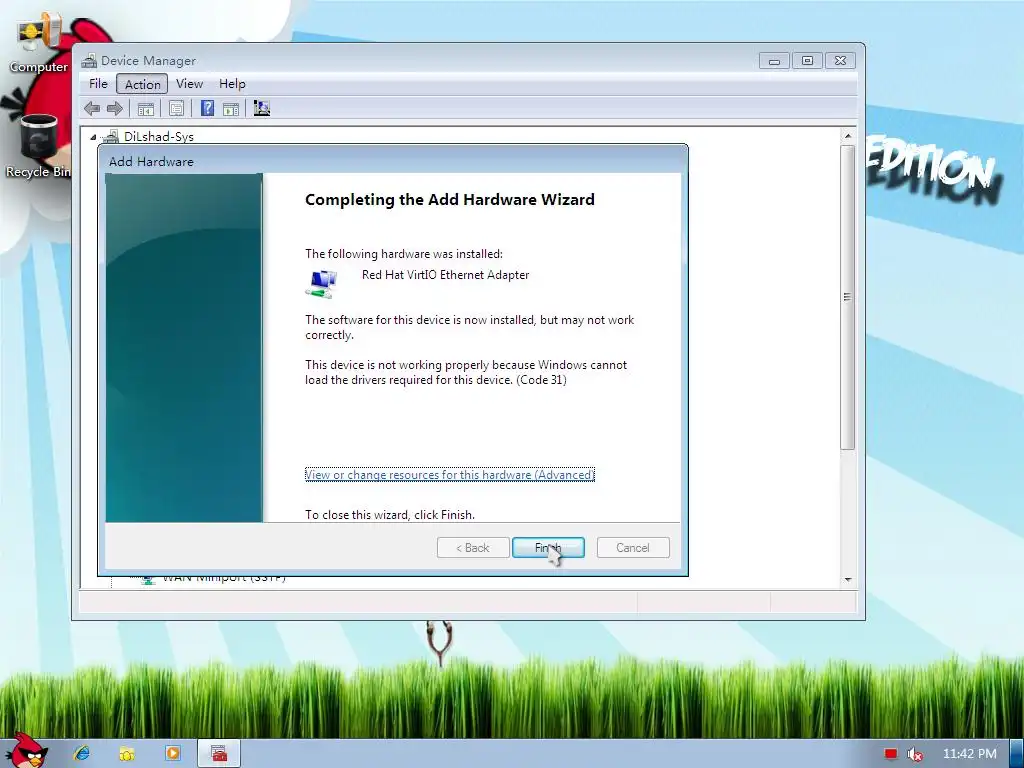The width and height of the screenshot is (1024, 768).
Task: Open the View menu
Action: (189, 84)
